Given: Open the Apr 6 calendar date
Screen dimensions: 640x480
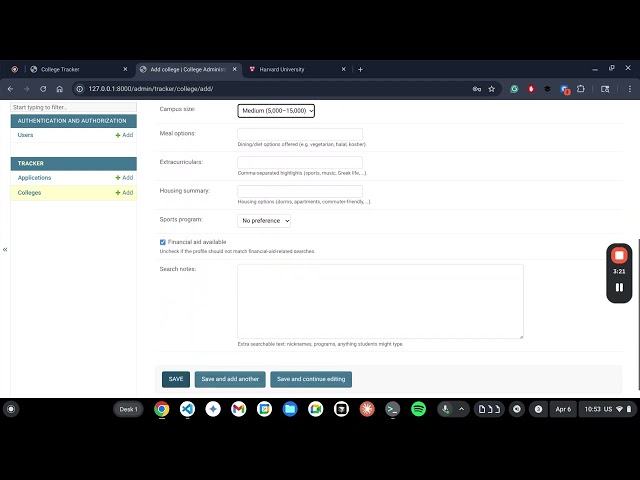Looking at the screenshot, I should (x=563, y=409).
